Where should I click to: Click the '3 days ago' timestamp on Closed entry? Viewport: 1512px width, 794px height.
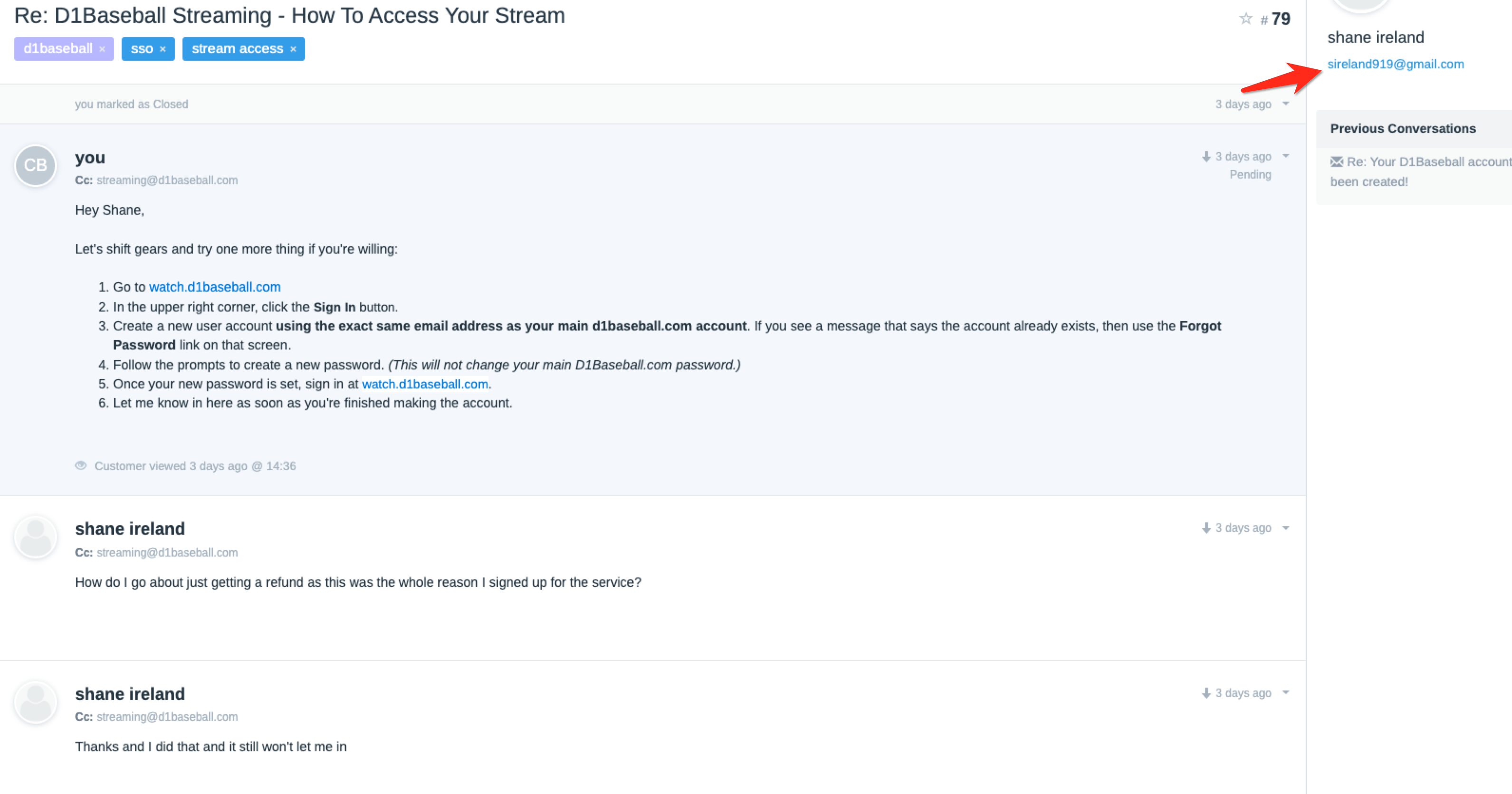click(x=1243, y=104)
